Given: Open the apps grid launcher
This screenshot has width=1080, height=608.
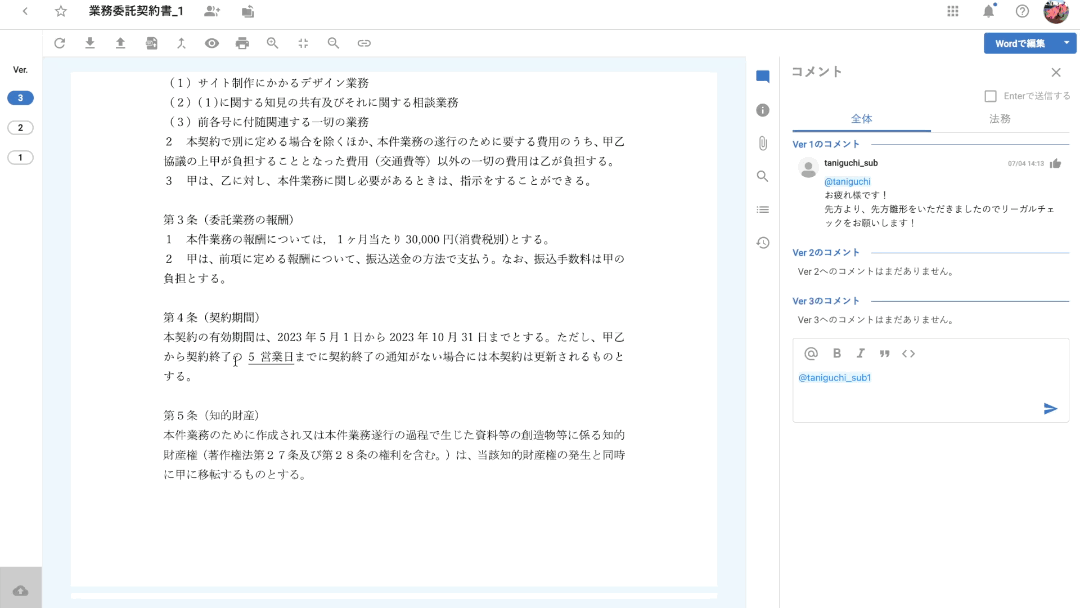Looking at the screenshot, I should (952, 12).
